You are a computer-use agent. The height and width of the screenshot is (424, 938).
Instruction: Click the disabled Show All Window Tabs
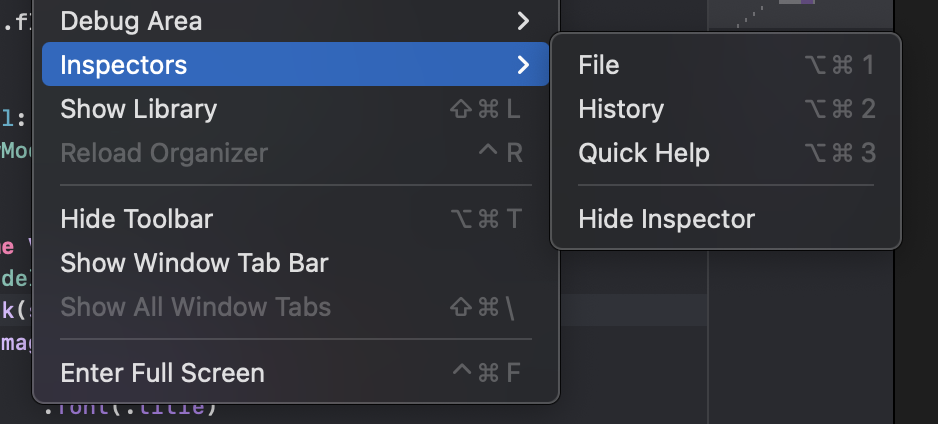195,307
